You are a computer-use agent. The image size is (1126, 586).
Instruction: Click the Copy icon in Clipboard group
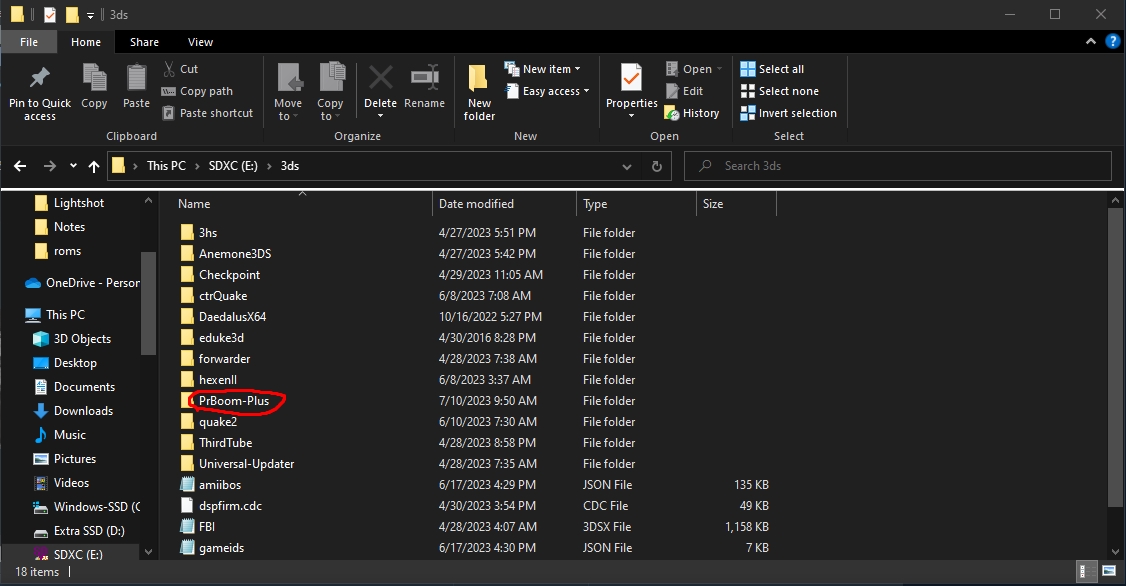(94, 78)
